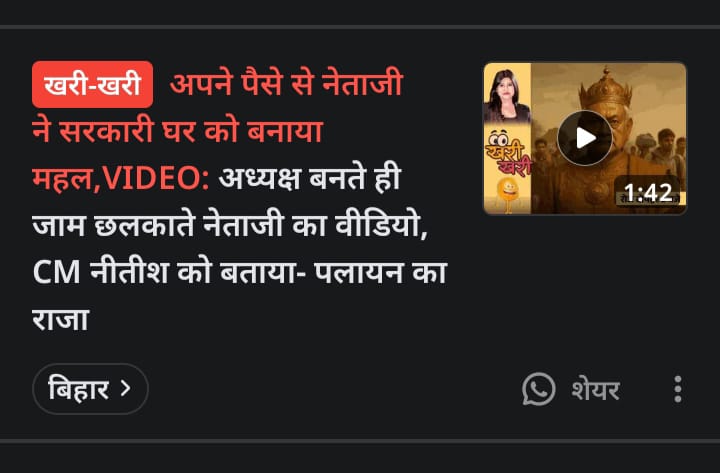Click headline text अध्यक्ष बनते ही
The height and width of the screenshot is (473, 720).
(310, 178)
